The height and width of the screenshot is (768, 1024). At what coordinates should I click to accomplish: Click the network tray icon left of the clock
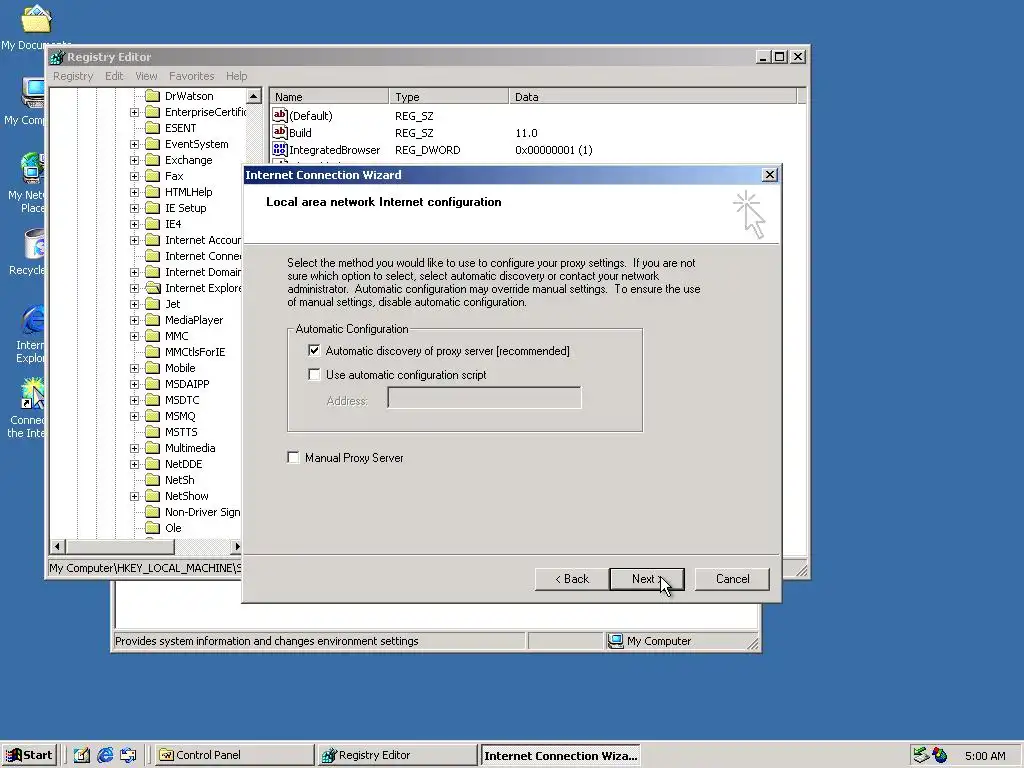(x=921, y=755)
